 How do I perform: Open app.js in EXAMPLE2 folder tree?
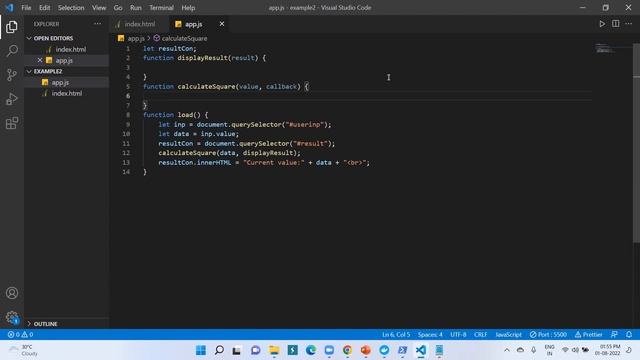click(x=60, y=82)
